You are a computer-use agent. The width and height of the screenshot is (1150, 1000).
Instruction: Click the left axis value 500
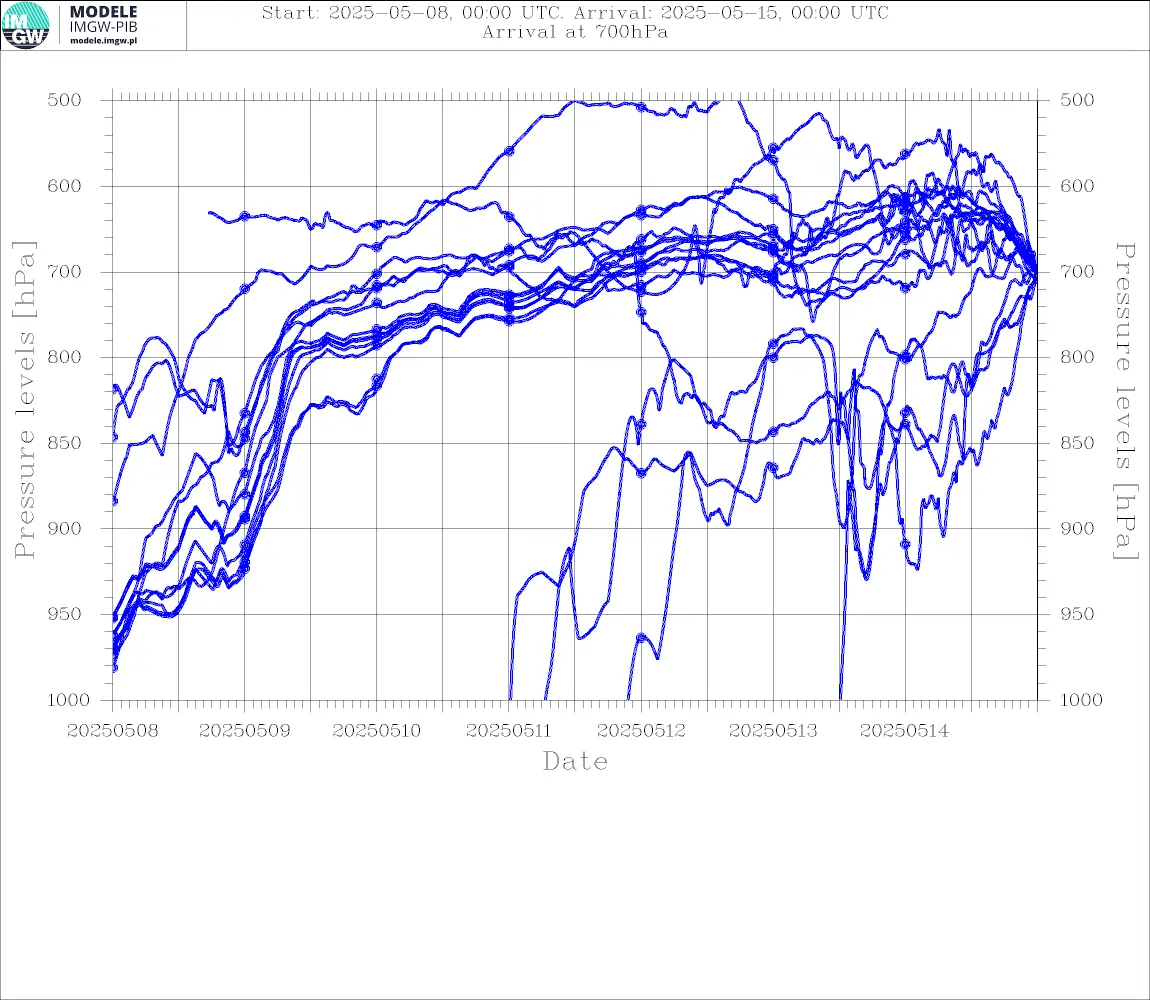(x=65, y=100)
